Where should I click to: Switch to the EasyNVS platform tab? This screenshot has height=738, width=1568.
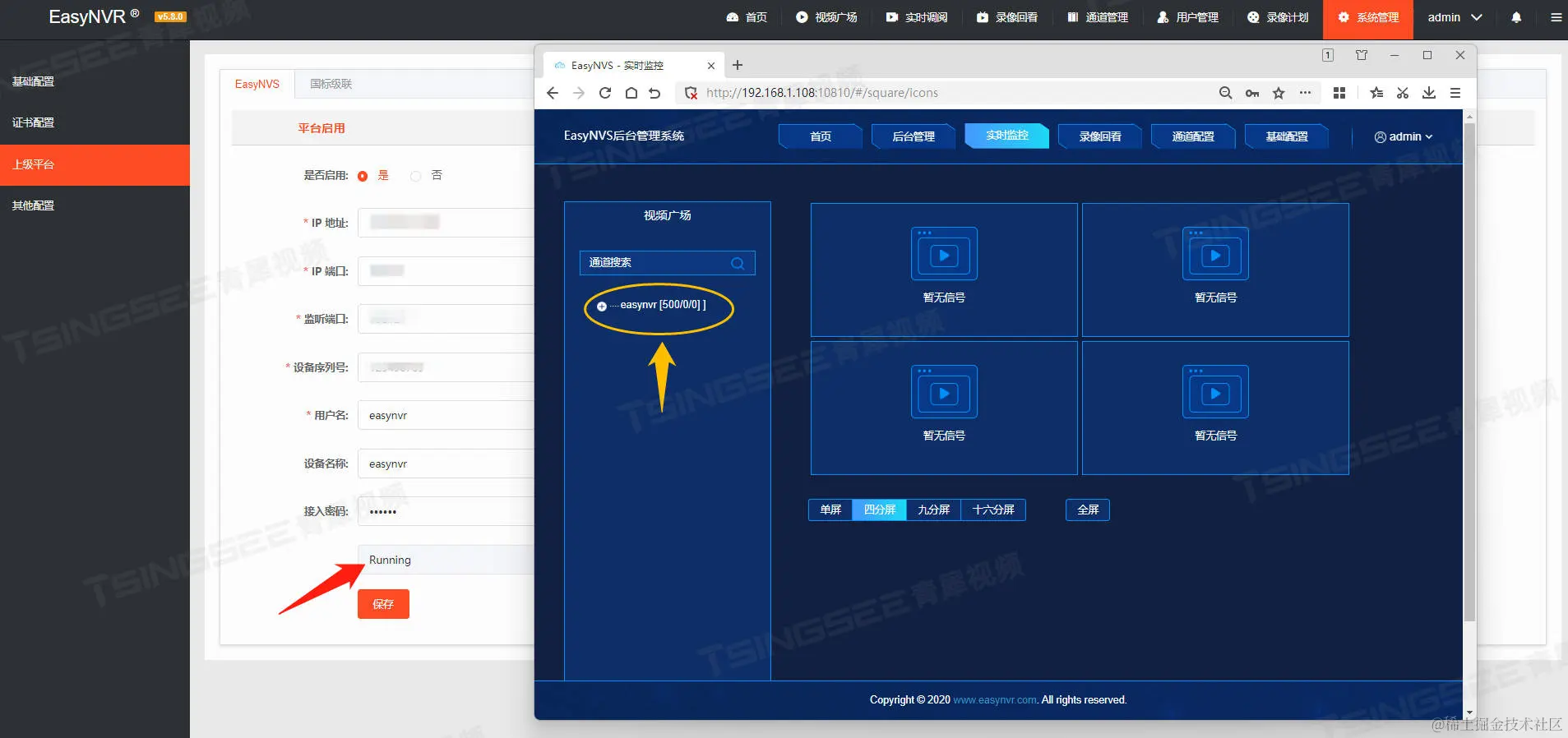click(x=257, y=84)
